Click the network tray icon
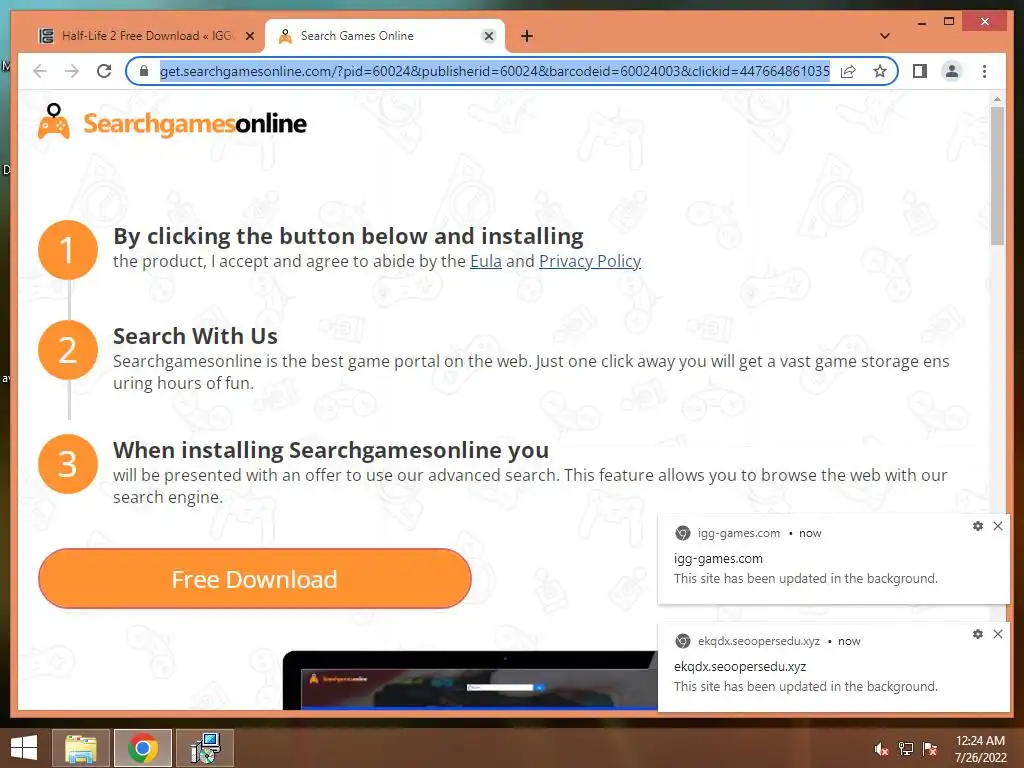This screenshot has width=1024, height=768. tap(906, 749)
